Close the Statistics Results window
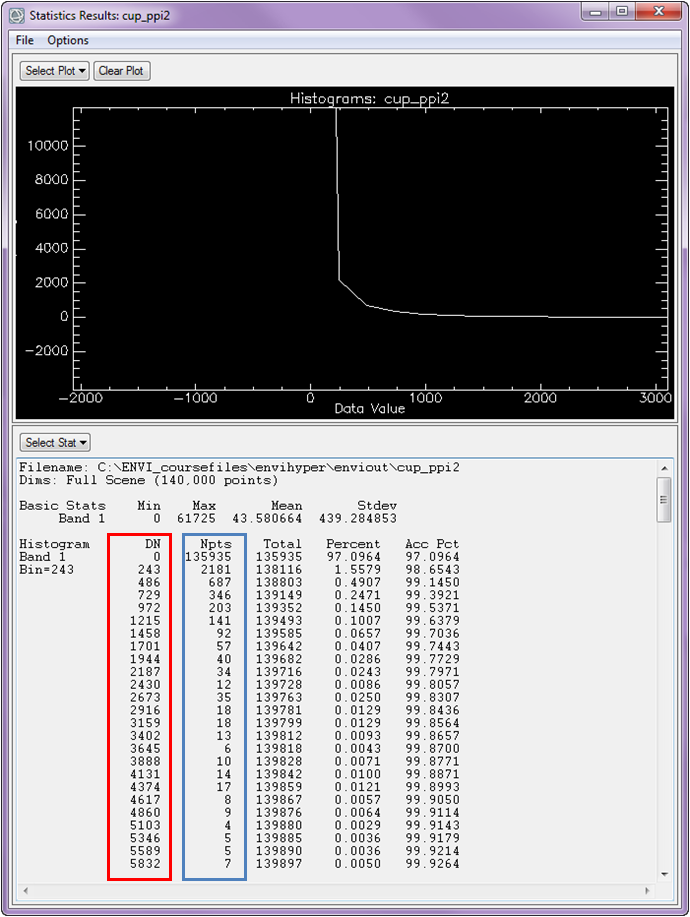Image resolution: width=690 pixels, height=917 pixels. (656, 12)
